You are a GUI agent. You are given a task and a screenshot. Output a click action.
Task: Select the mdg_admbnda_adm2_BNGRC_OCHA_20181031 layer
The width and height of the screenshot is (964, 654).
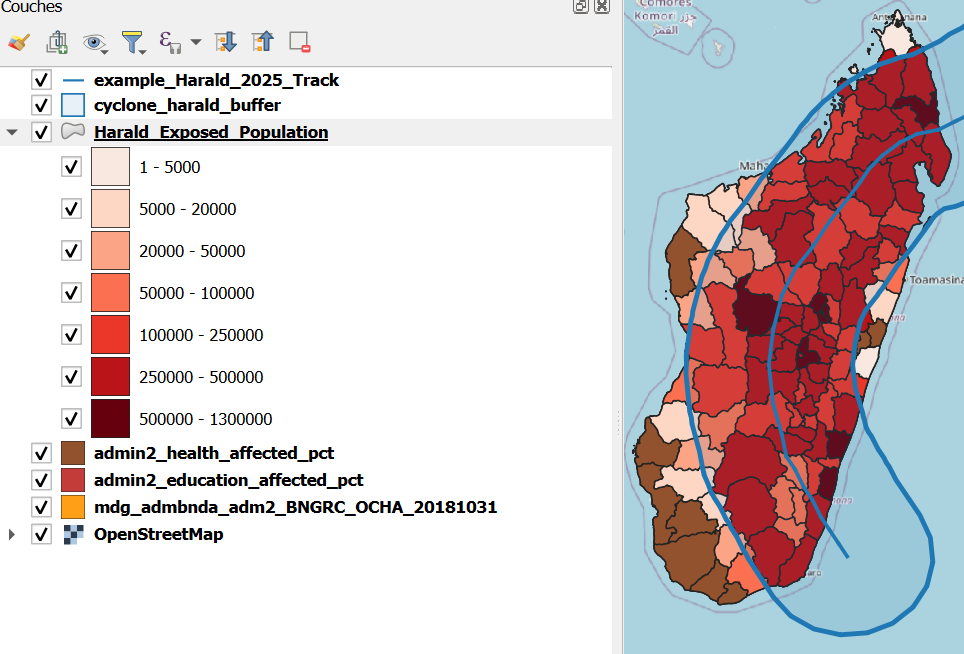click(295, 507)
